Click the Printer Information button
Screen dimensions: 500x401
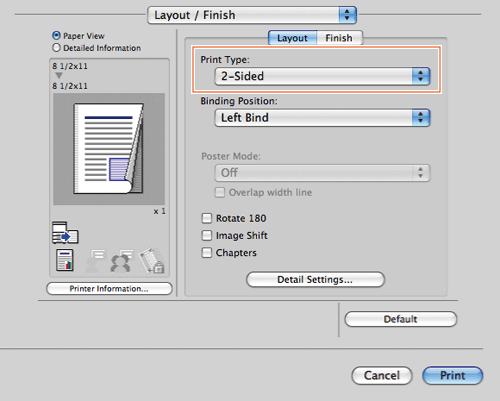click(109, 289)
